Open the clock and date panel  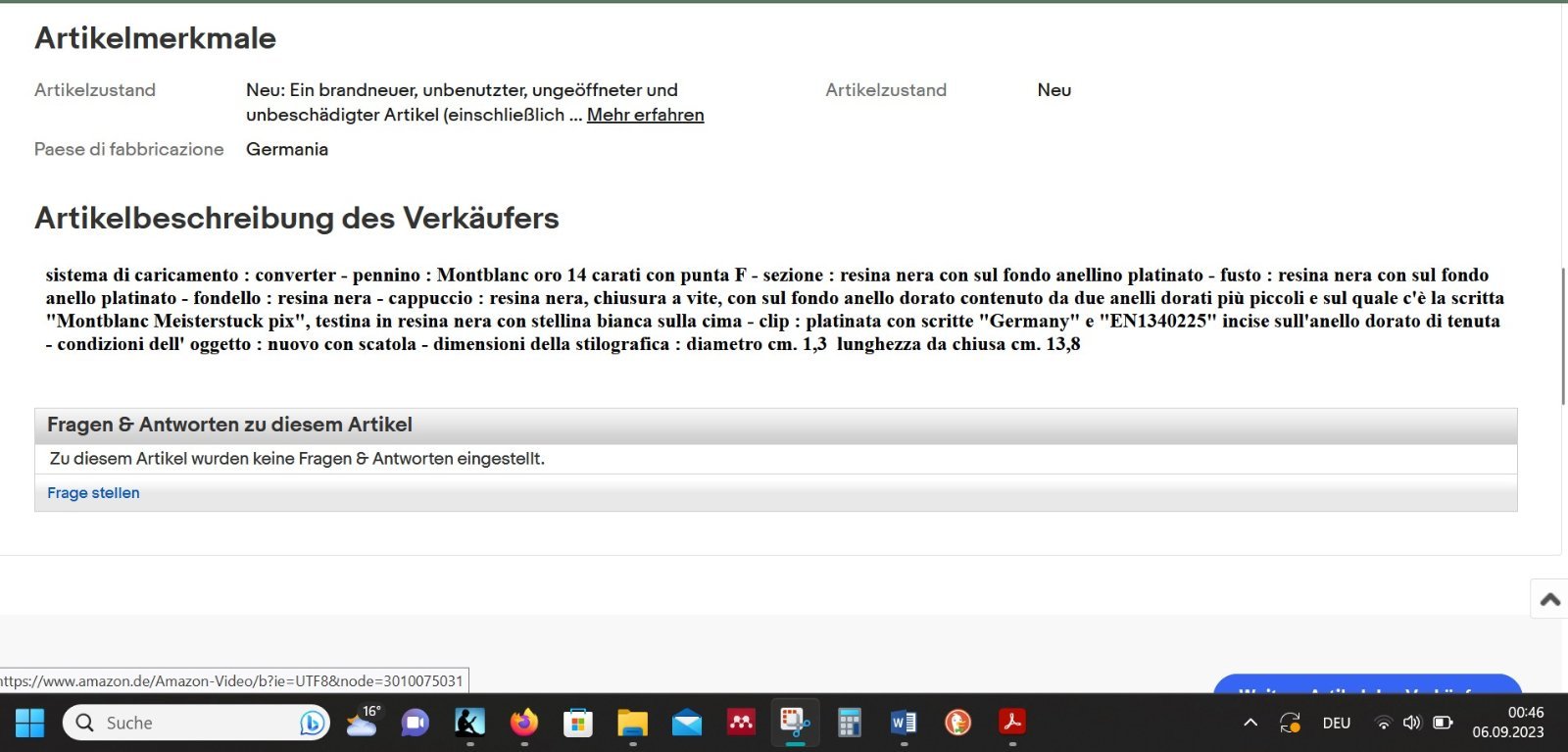click(x=1508, y=723)
